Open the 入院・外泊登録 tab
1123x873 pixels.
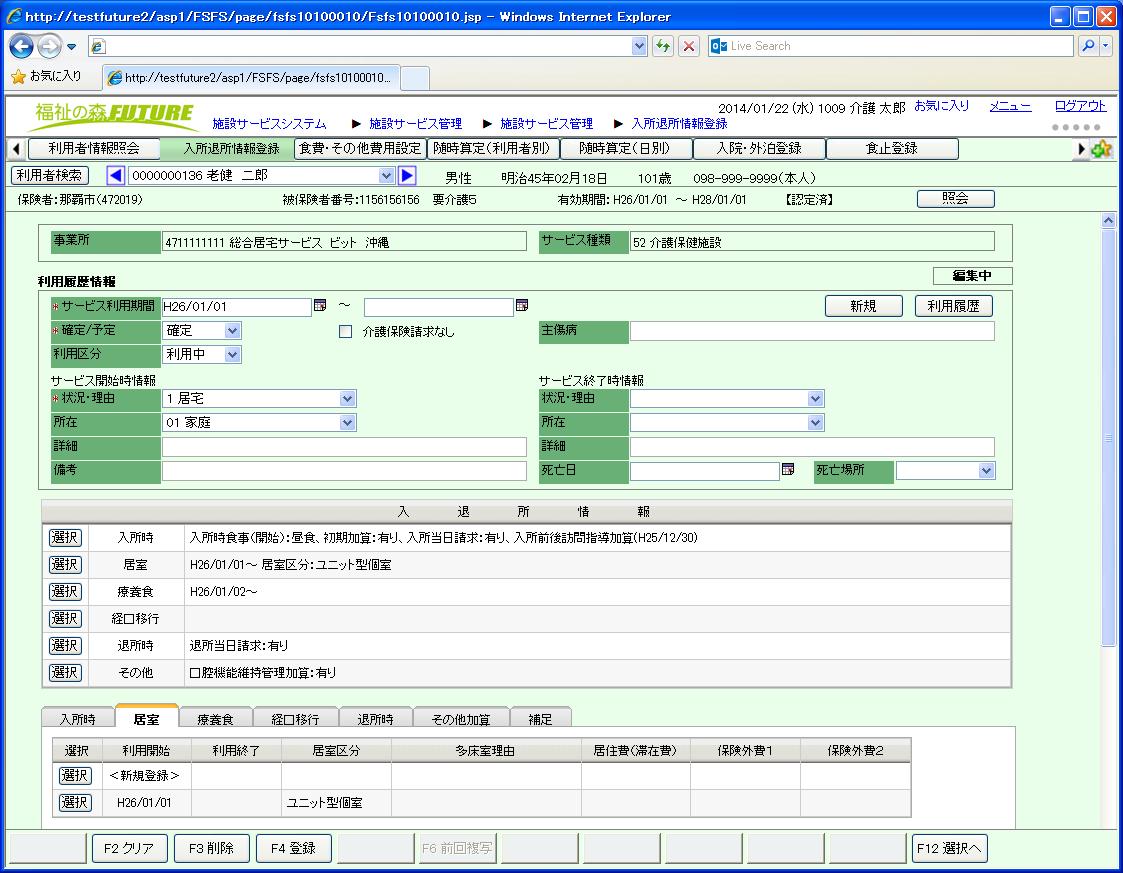pos(759,149)
